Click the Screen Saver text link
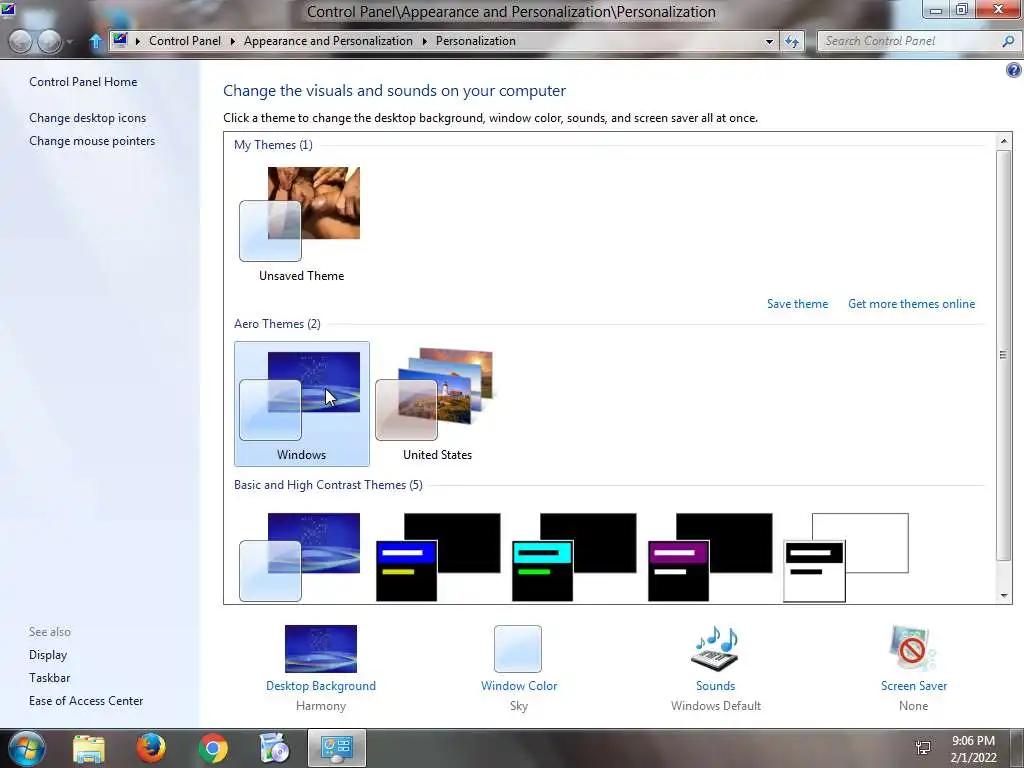 tap(913, 686)
